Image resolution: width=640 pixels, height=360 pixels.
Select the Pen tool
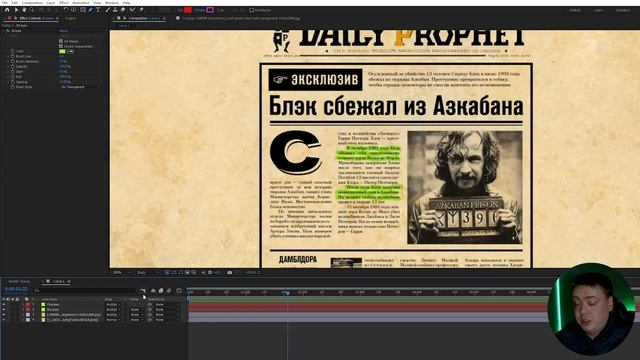tap(91, 10)
